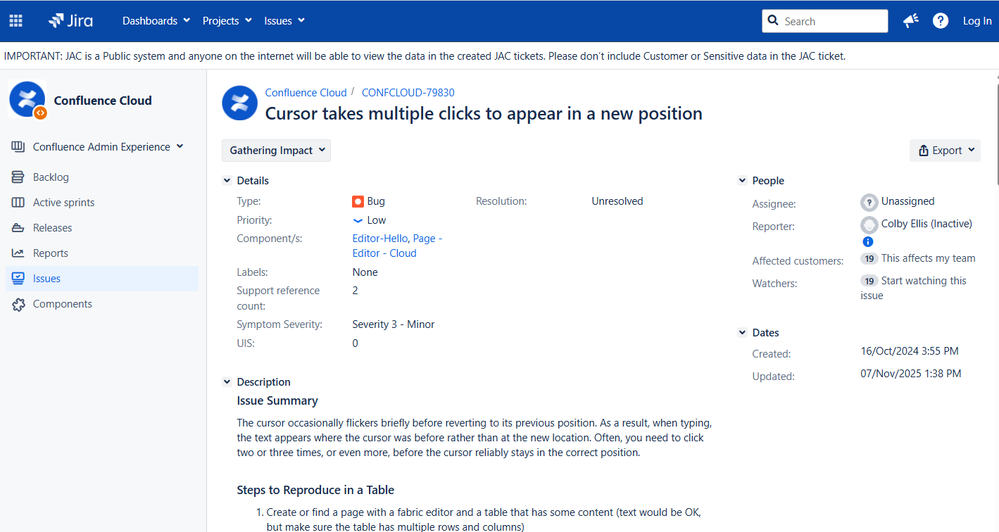Click the Search input field
Image resolution: width=999 pixels, height=532 pixels.
[x=825, y=21]
